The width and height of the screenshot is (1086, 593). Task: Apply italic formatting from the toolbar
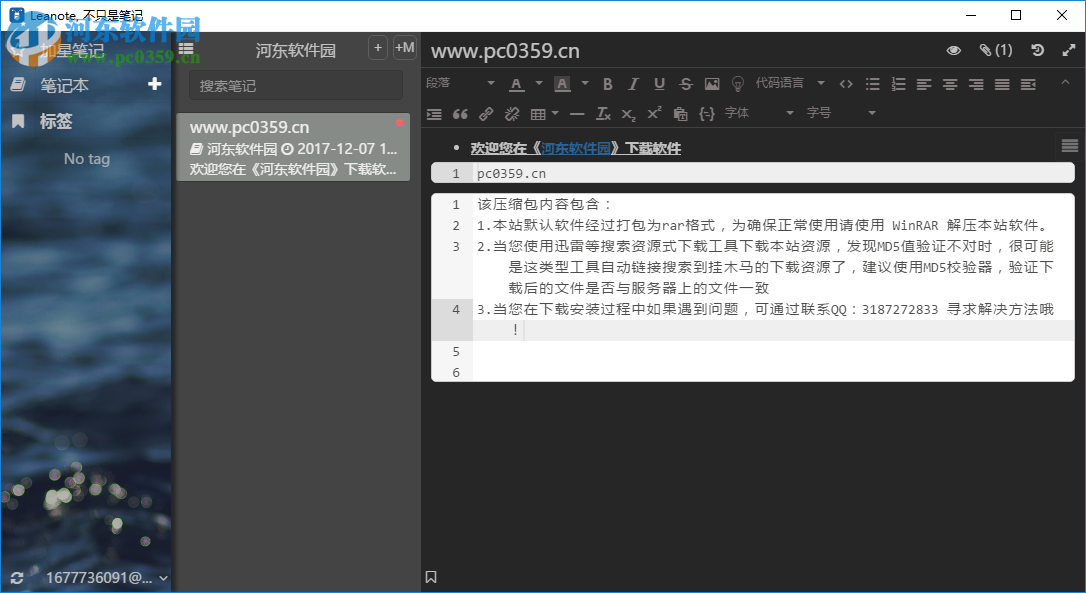tap(633, 83)
